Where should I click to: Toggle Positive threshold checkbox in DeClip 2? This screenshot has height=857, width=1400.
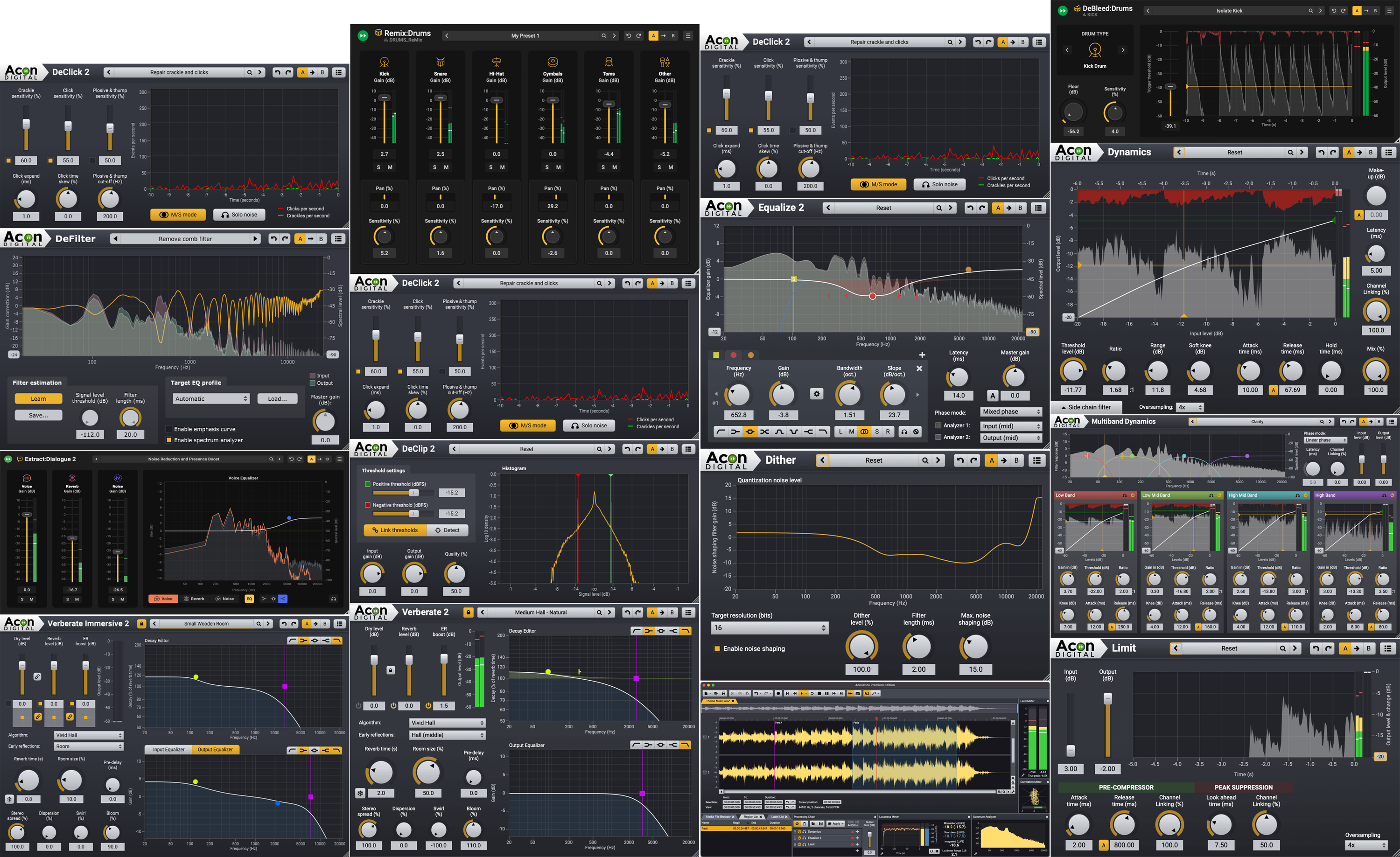[368, 484]
